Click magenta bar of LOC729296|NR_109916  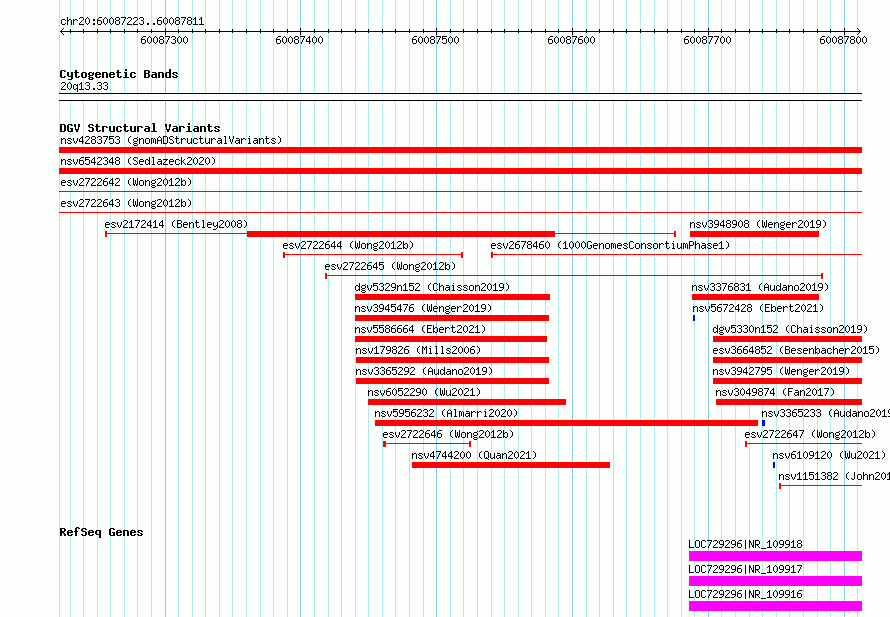click(775, 606)
